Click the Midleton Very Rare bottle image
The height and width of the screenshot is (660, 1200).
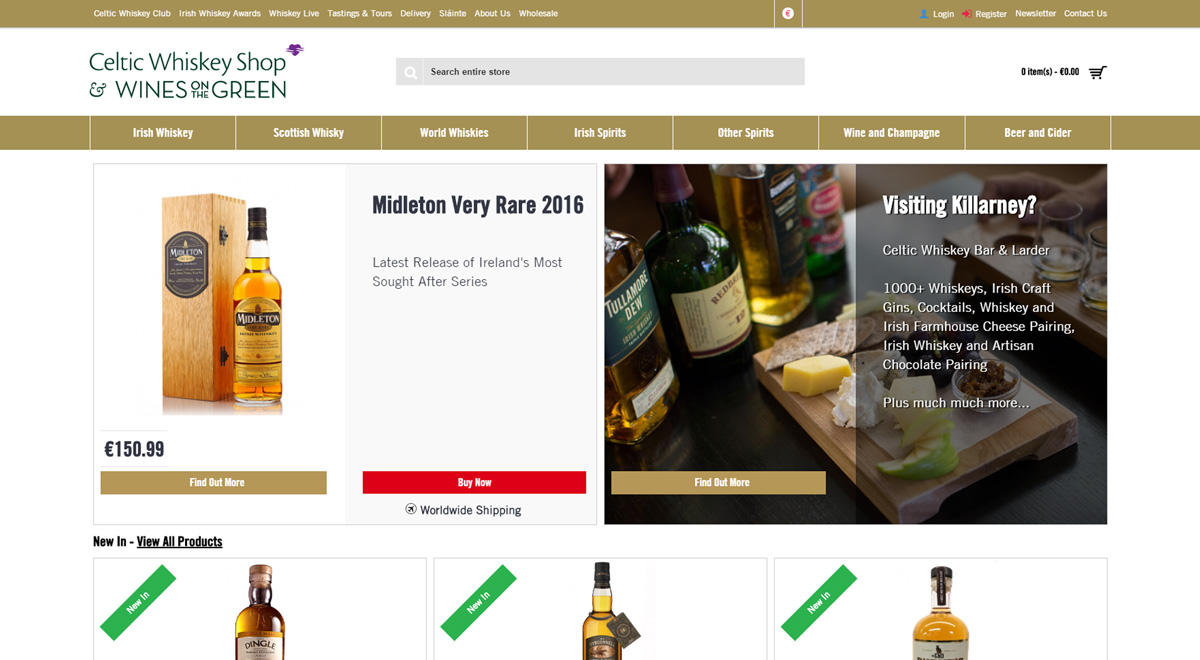(223, 303)
